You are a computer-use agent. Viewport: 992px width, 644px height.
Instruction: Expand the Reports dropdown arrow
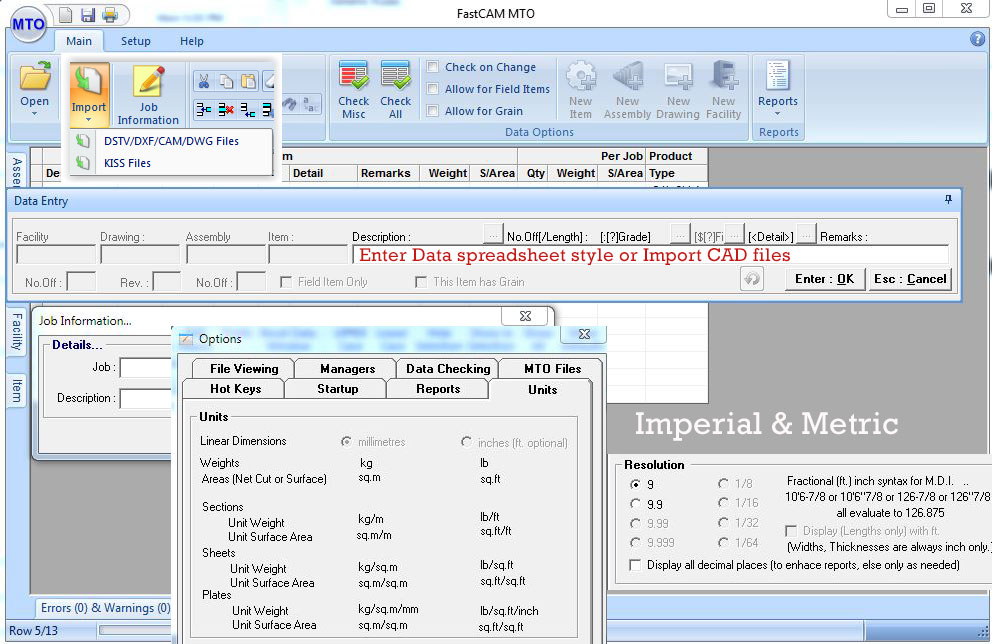(778, 114)
